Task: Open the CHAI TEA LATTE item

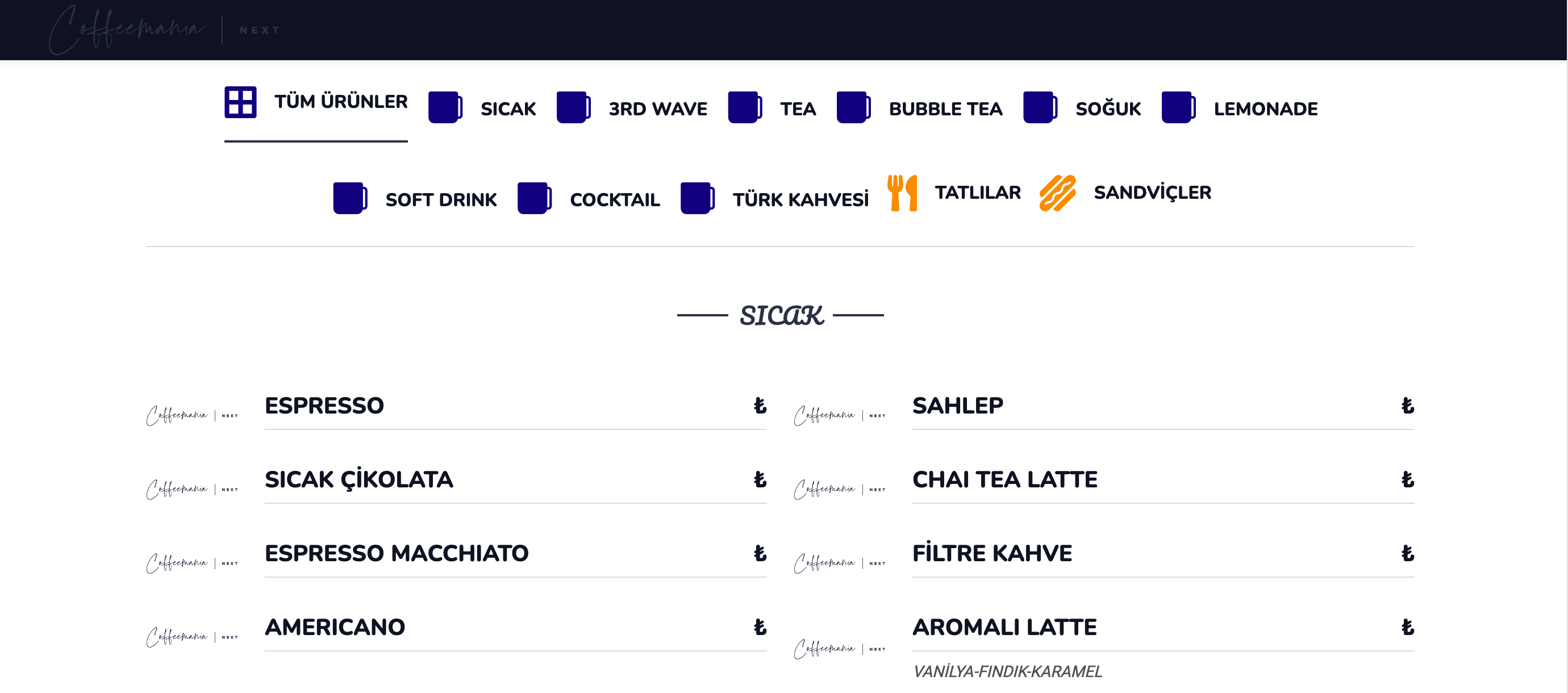Action: click(1162, 480)
